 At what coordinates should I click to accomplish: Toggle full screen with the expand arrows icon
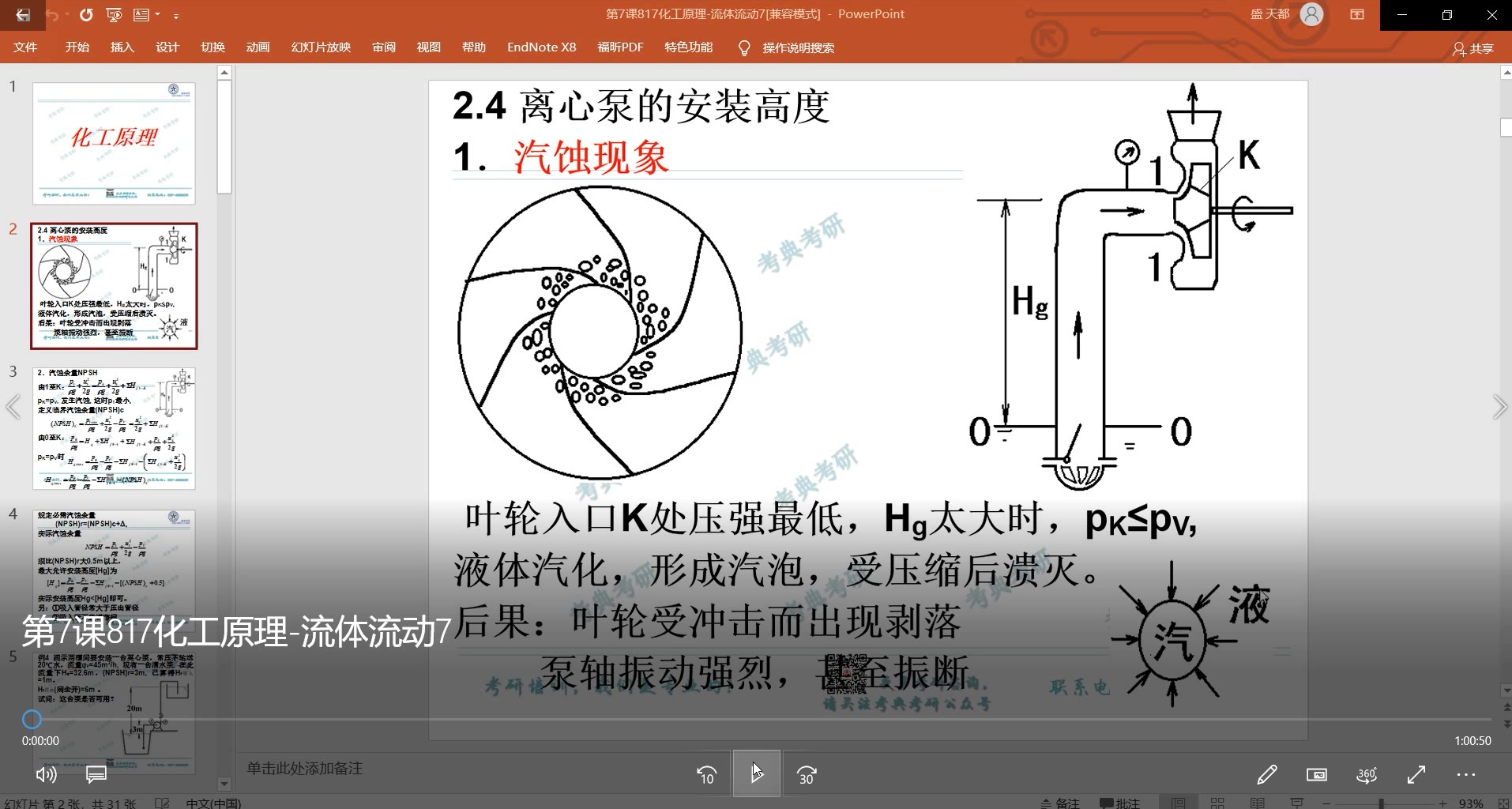point(1416,775)
